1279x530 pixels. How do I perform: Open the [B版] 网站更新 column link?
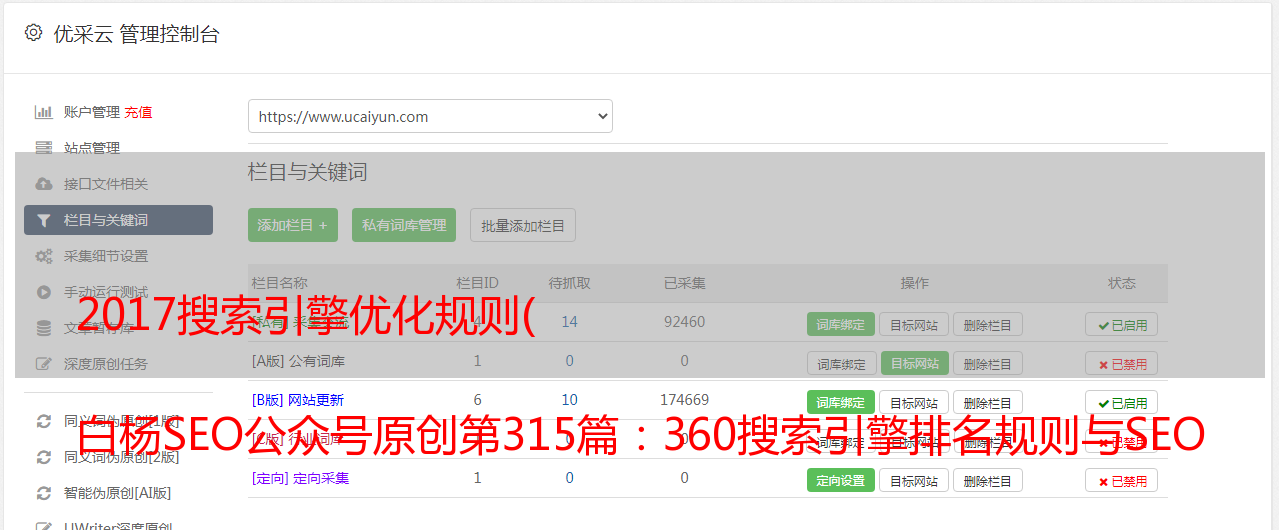[298, 400]
